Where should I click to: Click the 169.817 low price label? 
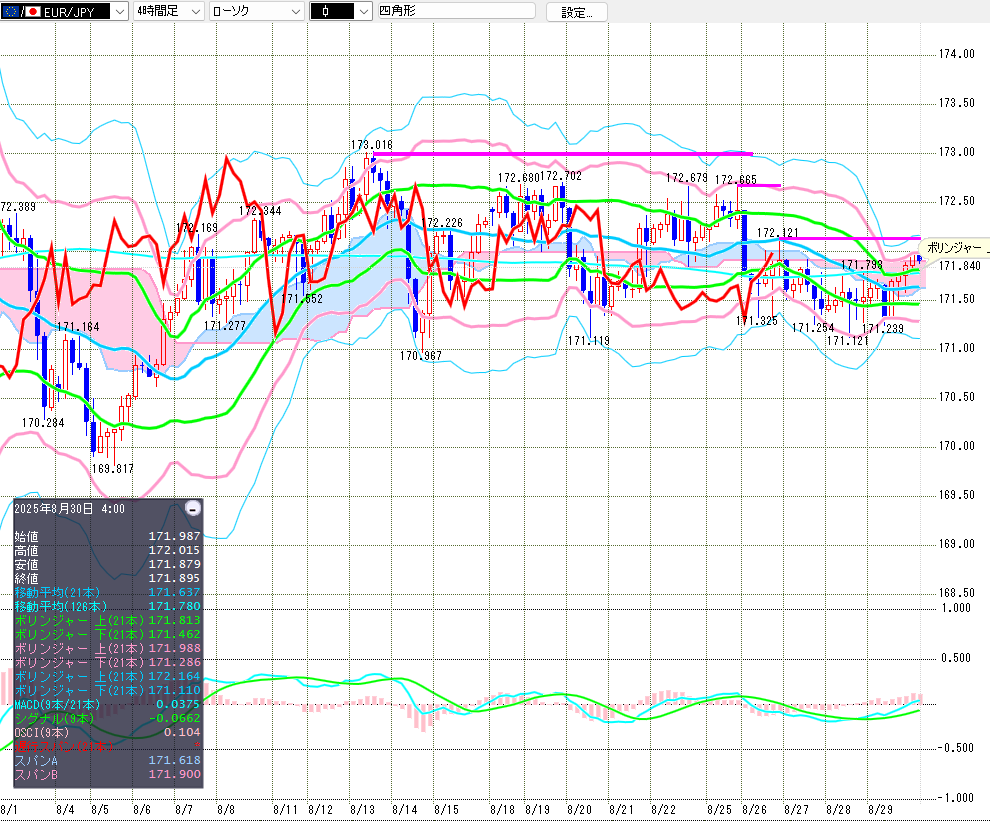point(113,469)
